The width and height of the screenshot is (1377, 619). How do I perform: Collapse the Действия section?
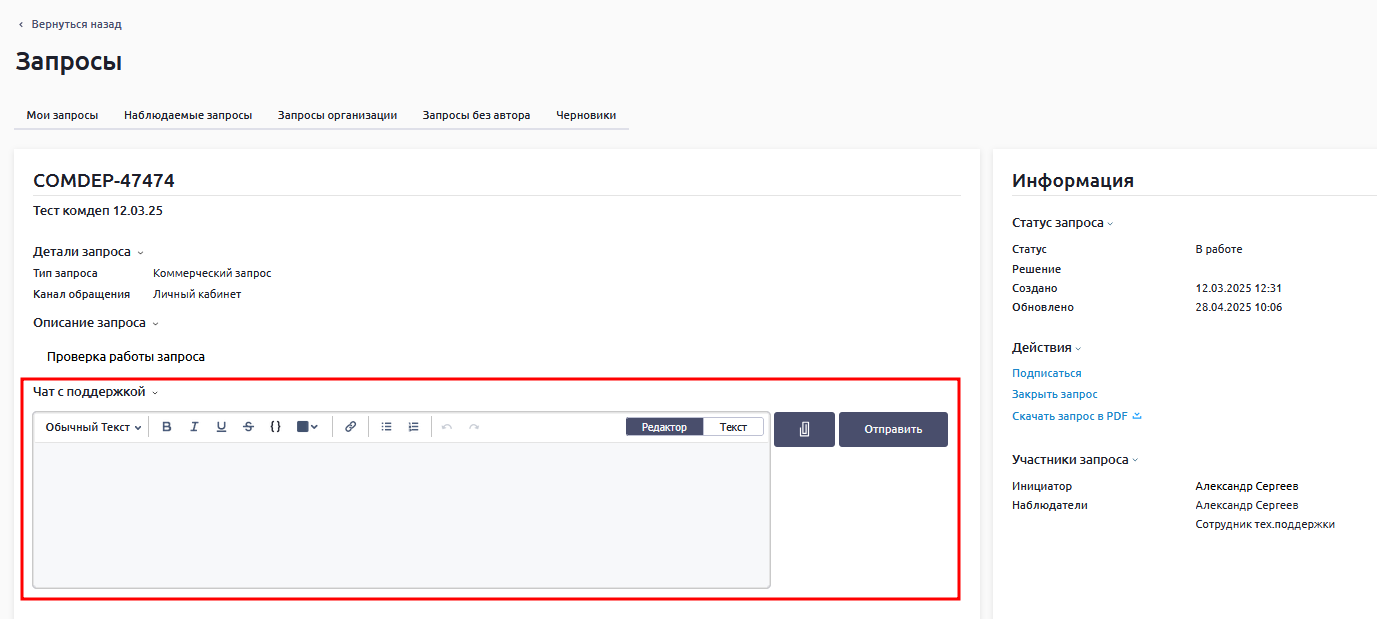(1079, 349)
